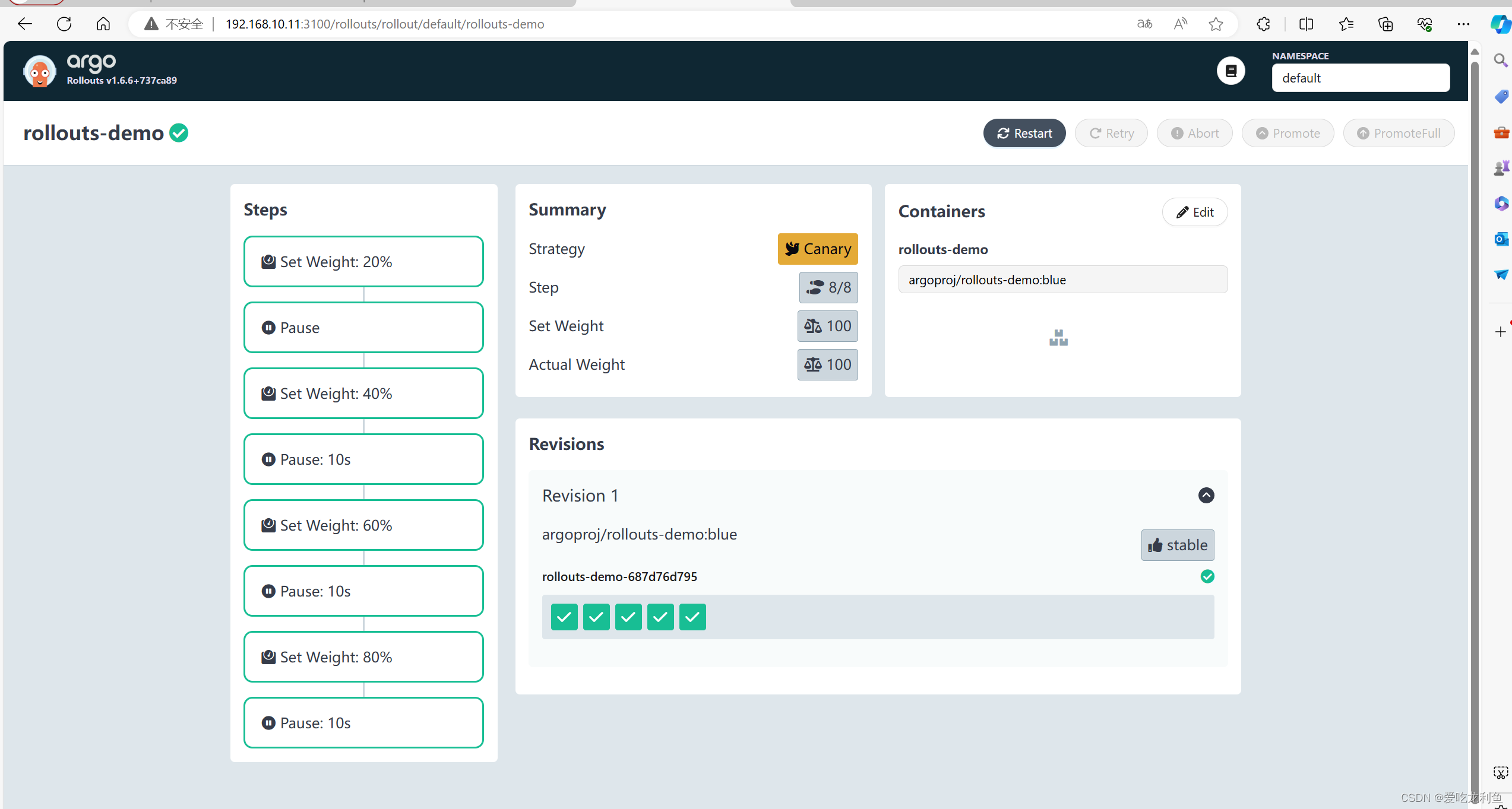Screen dimensions: 1512x809
Task: Click the argoproj/rollouts-demo:blue container button
Action: click(x=1061, y=279)
